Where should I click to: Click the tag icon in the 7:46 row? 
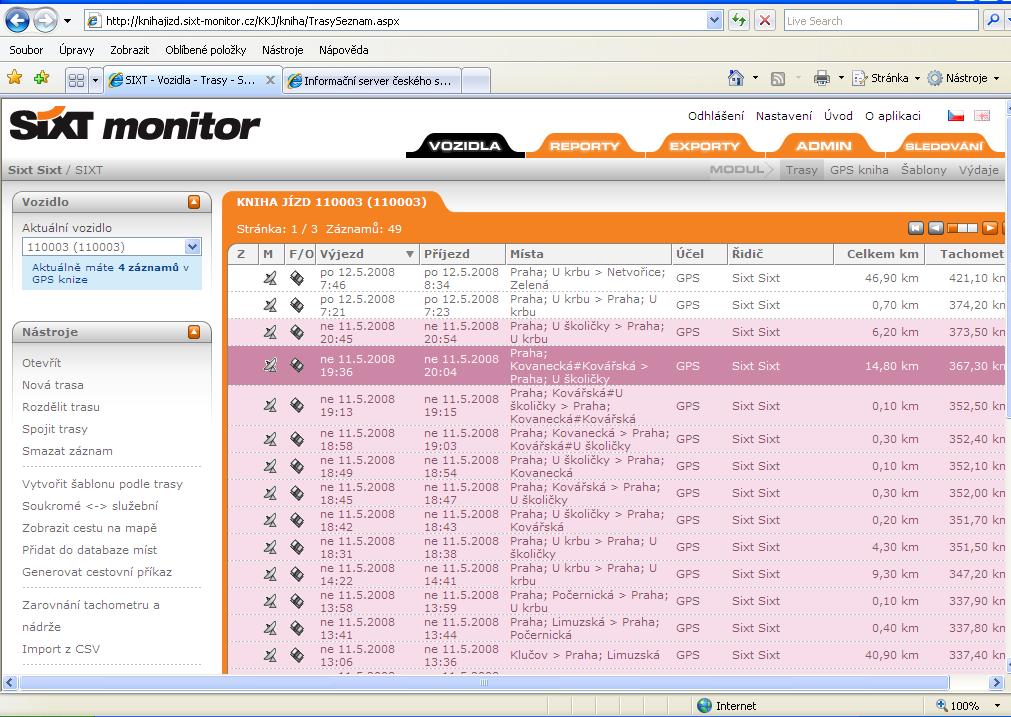coord(297,278)
